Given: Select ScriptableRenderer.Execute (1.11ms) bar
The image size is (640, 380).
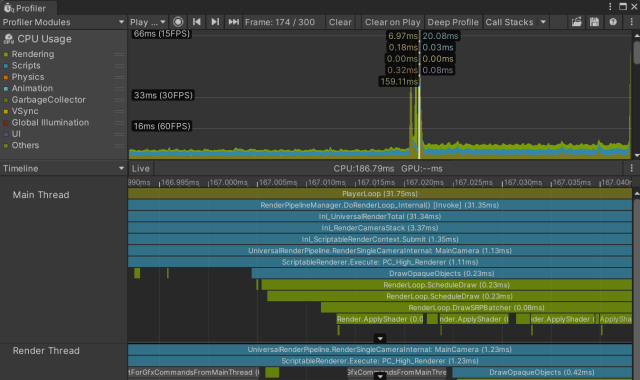Looking at the screenshot, I should 380,262.
